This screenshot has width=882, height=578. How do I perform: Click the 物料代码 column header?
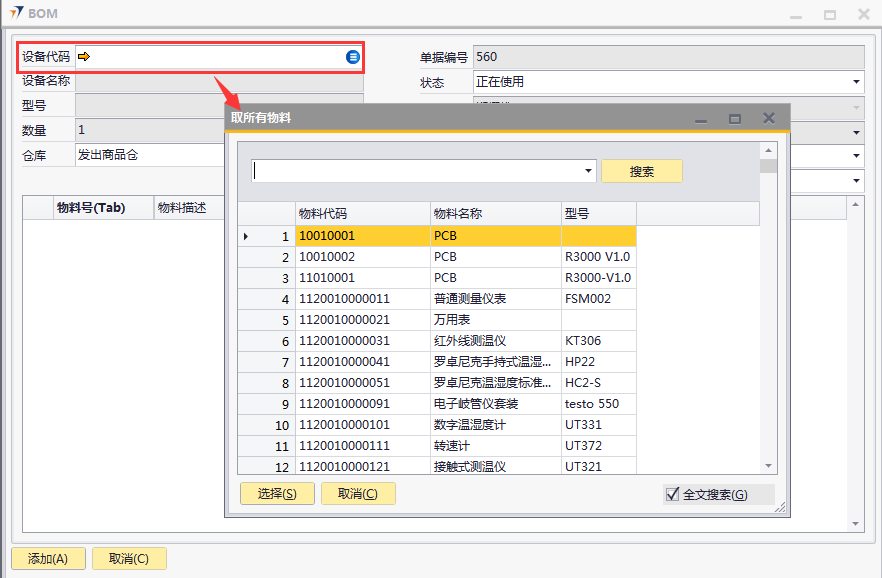coord(362,214)
